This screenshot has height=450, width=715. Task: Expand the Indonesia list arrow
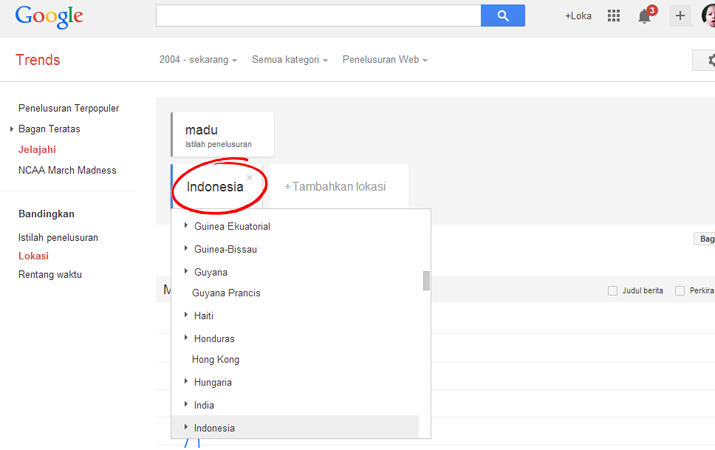click(186, 427)
